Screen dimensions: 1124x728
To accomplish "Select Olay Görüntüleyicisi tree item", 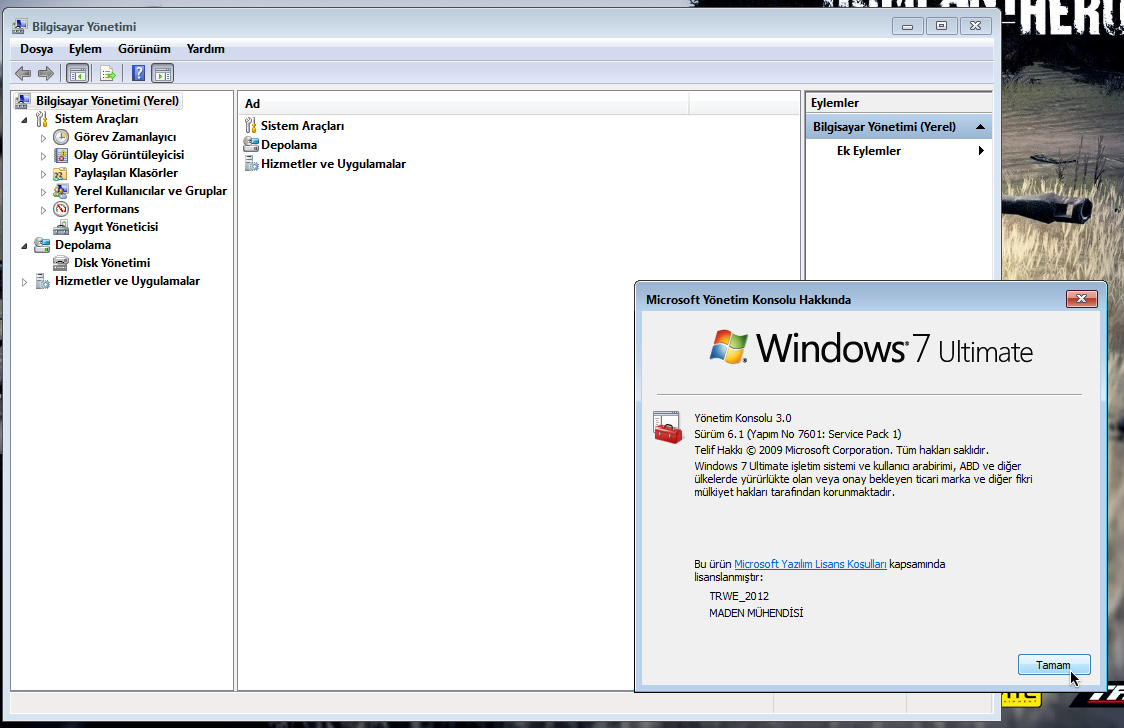I will tap(129, 155).
